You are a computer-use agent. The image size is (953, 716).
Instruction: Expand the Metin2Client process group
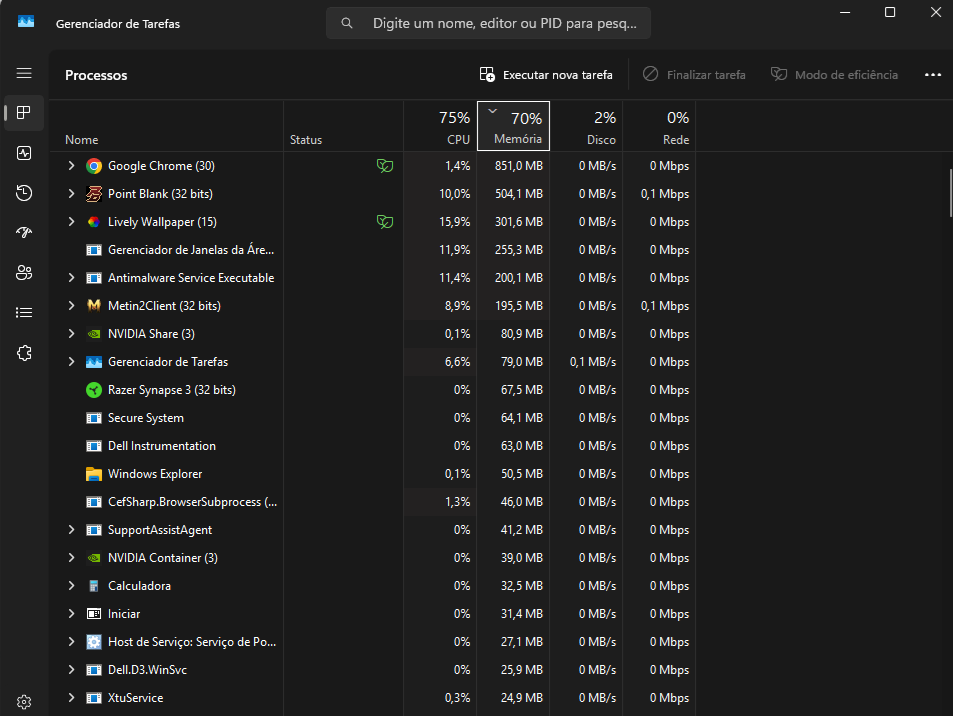tap(71, 306)
